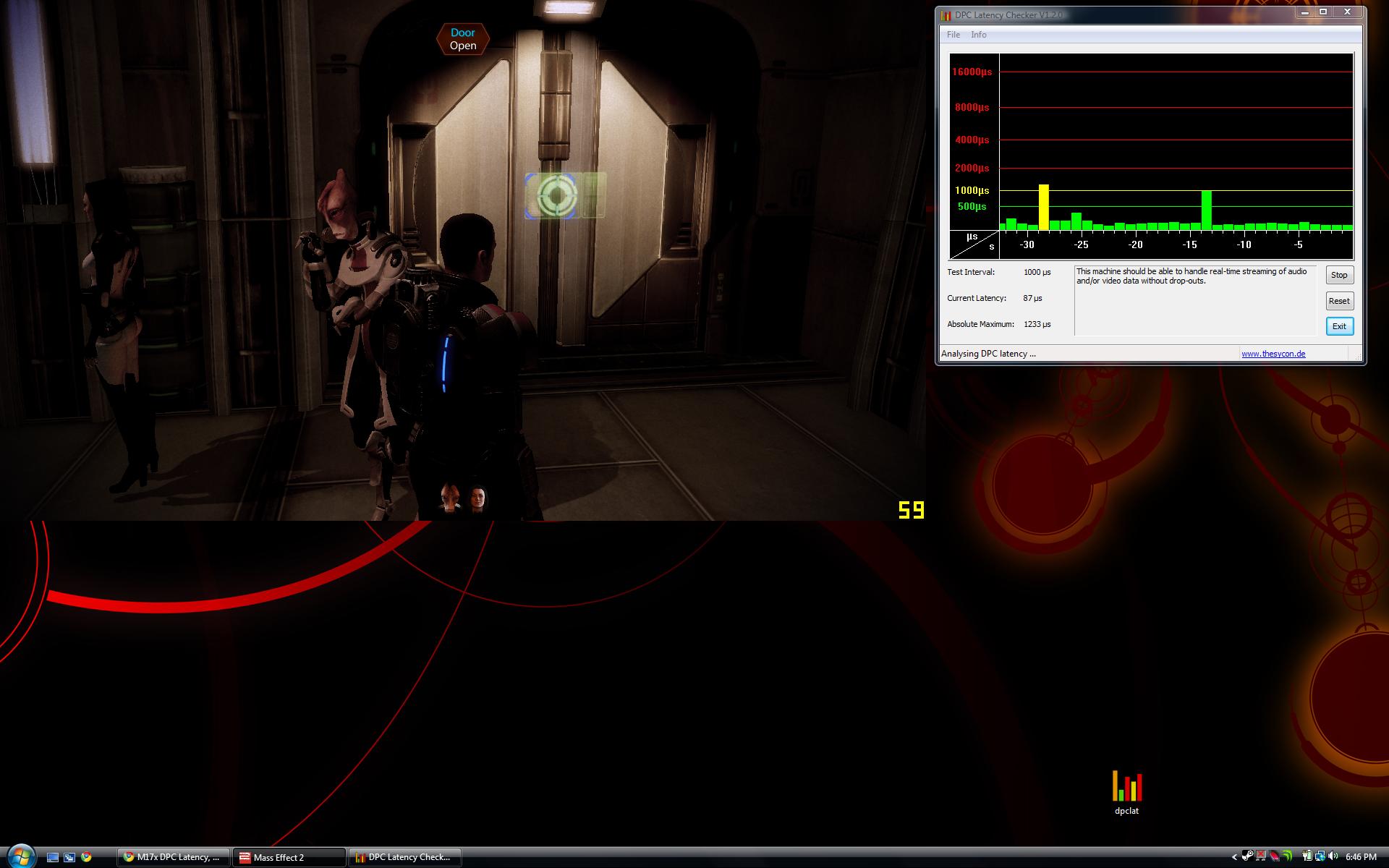Click the yellow latency spike bar
The height and width of the screenshot is (868, 1389).
[1043, 207]
